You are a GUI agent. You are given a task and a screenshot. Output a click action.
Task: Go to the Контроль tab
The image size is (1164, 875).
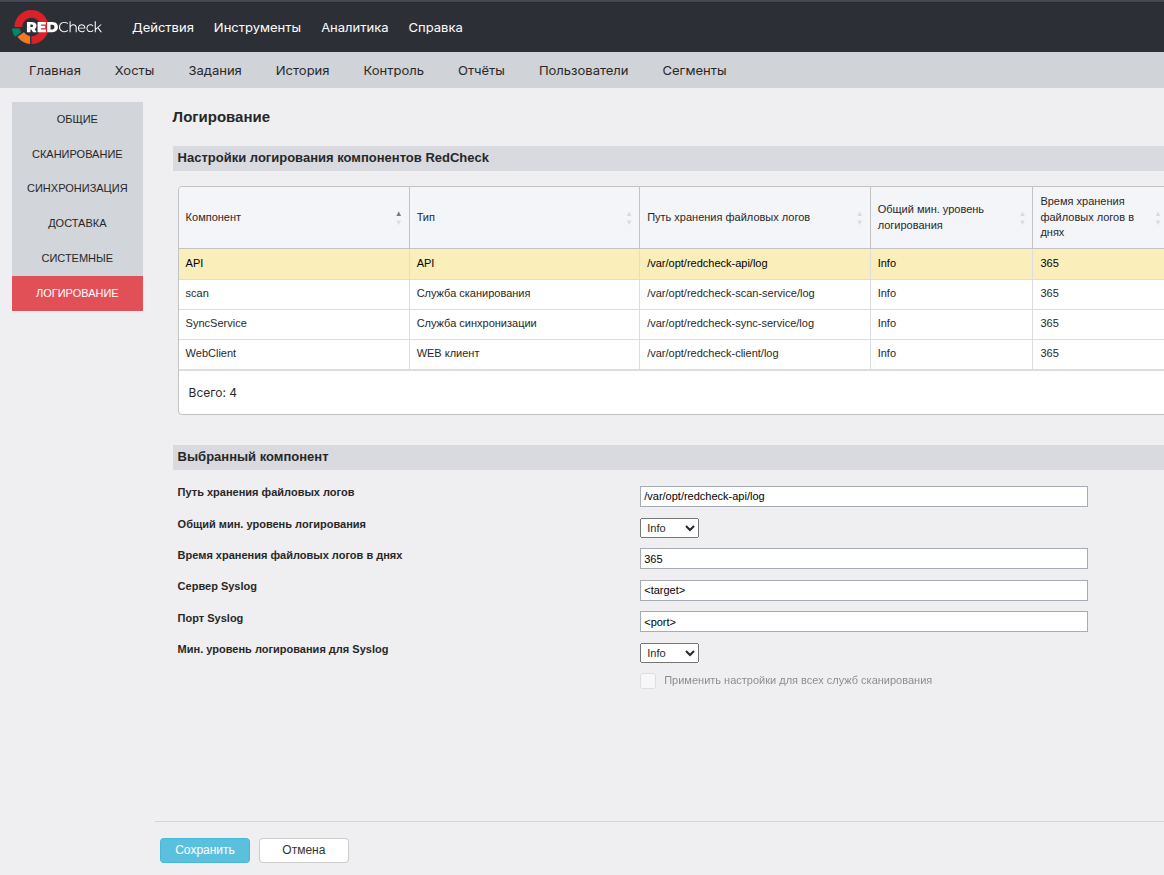click(x=393, y=71)
